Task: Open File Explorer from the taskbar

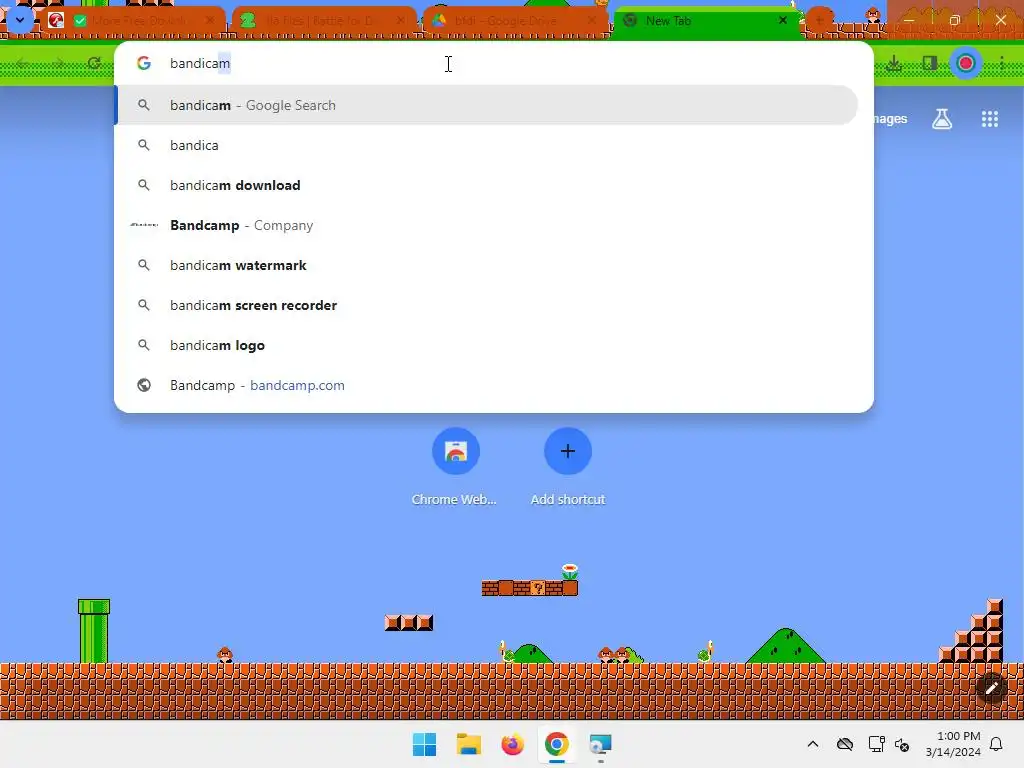Action: click(x=468, y=744)
